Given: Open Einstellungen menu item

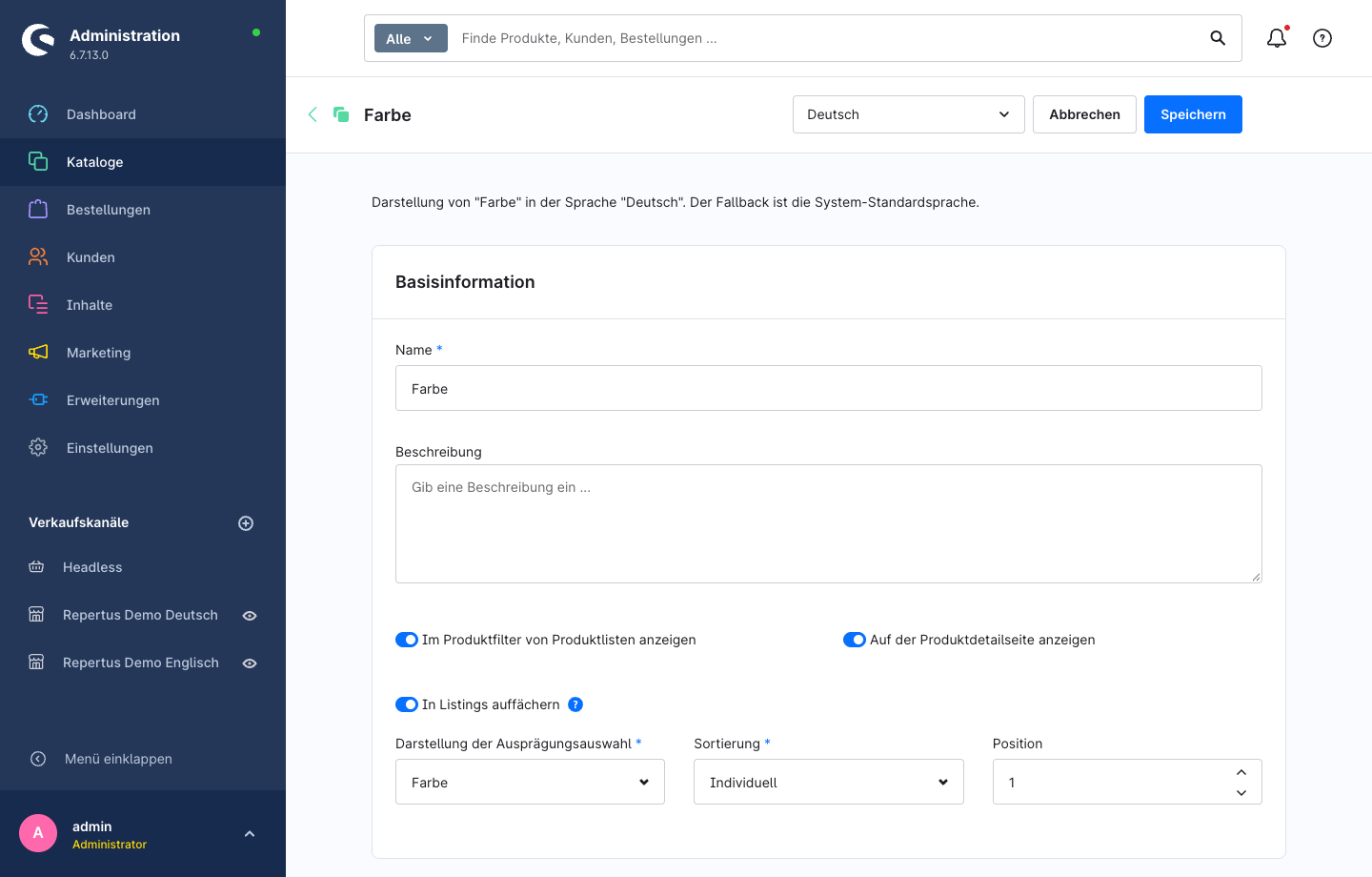Looking at the screenshot, I should pyautogui.click(x=143, y=448).
